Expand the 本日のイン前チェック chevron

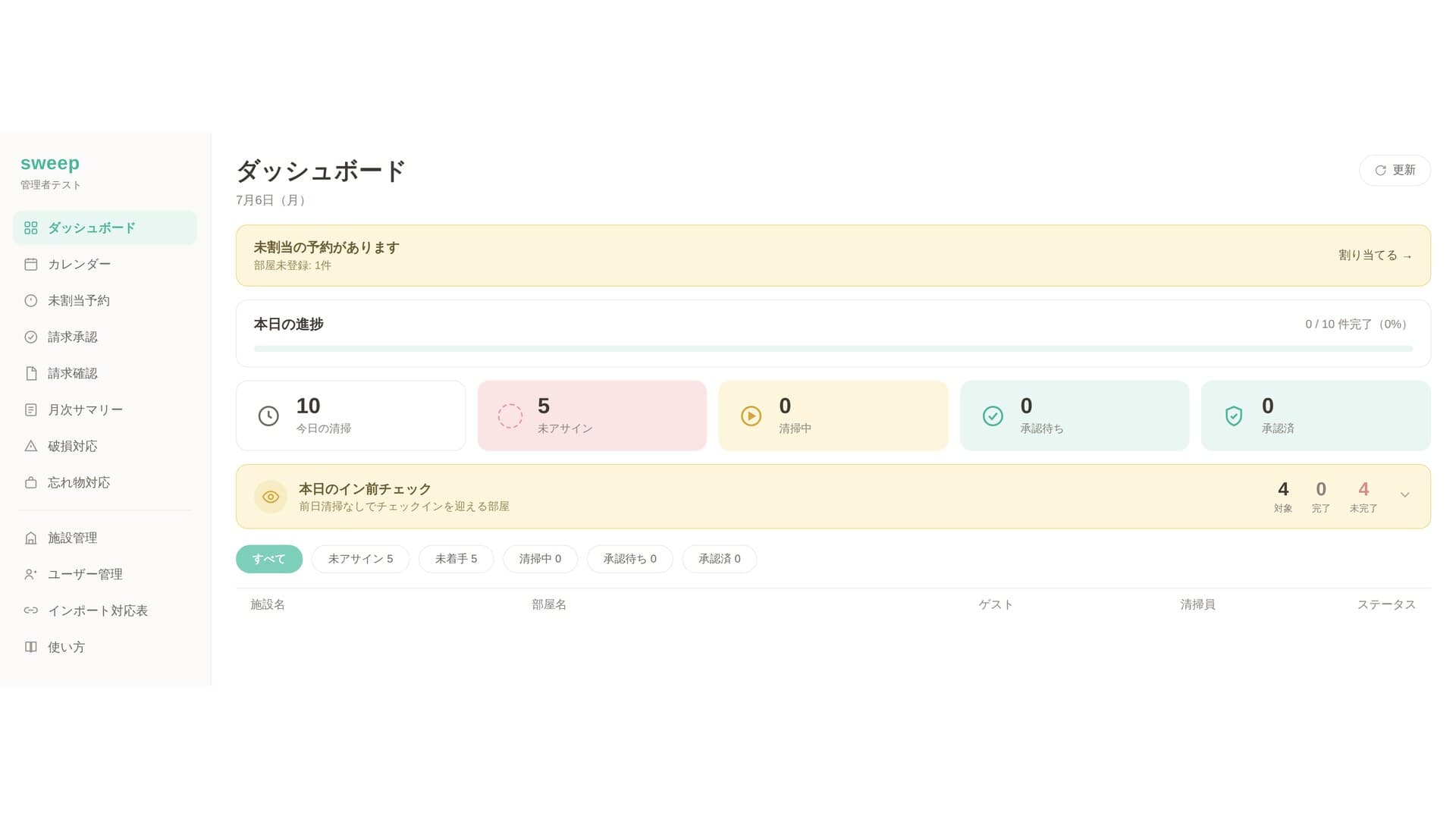1404,495
